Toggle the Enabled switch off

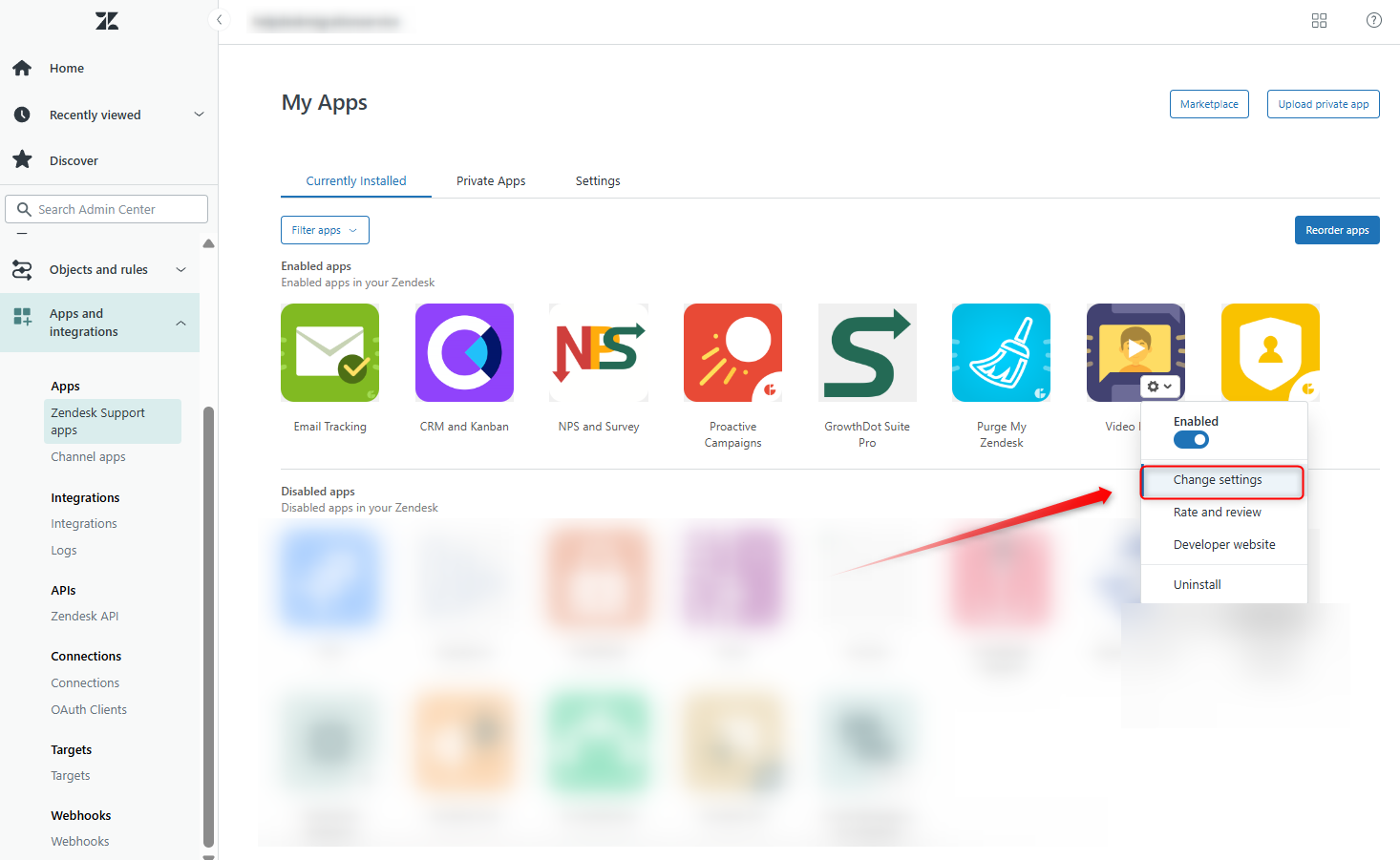(x=1191, y=439)
